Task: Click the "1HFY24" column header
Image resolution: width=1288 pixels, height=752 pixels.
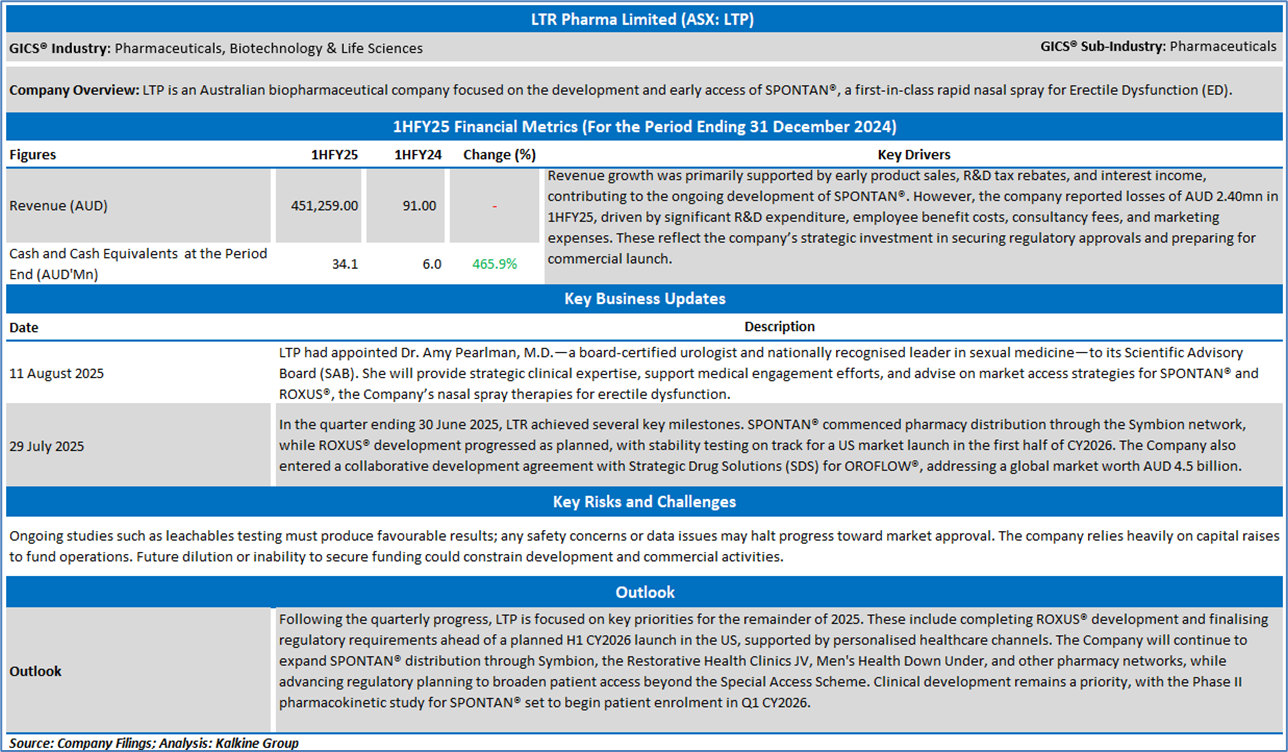Action: (418, 155)
